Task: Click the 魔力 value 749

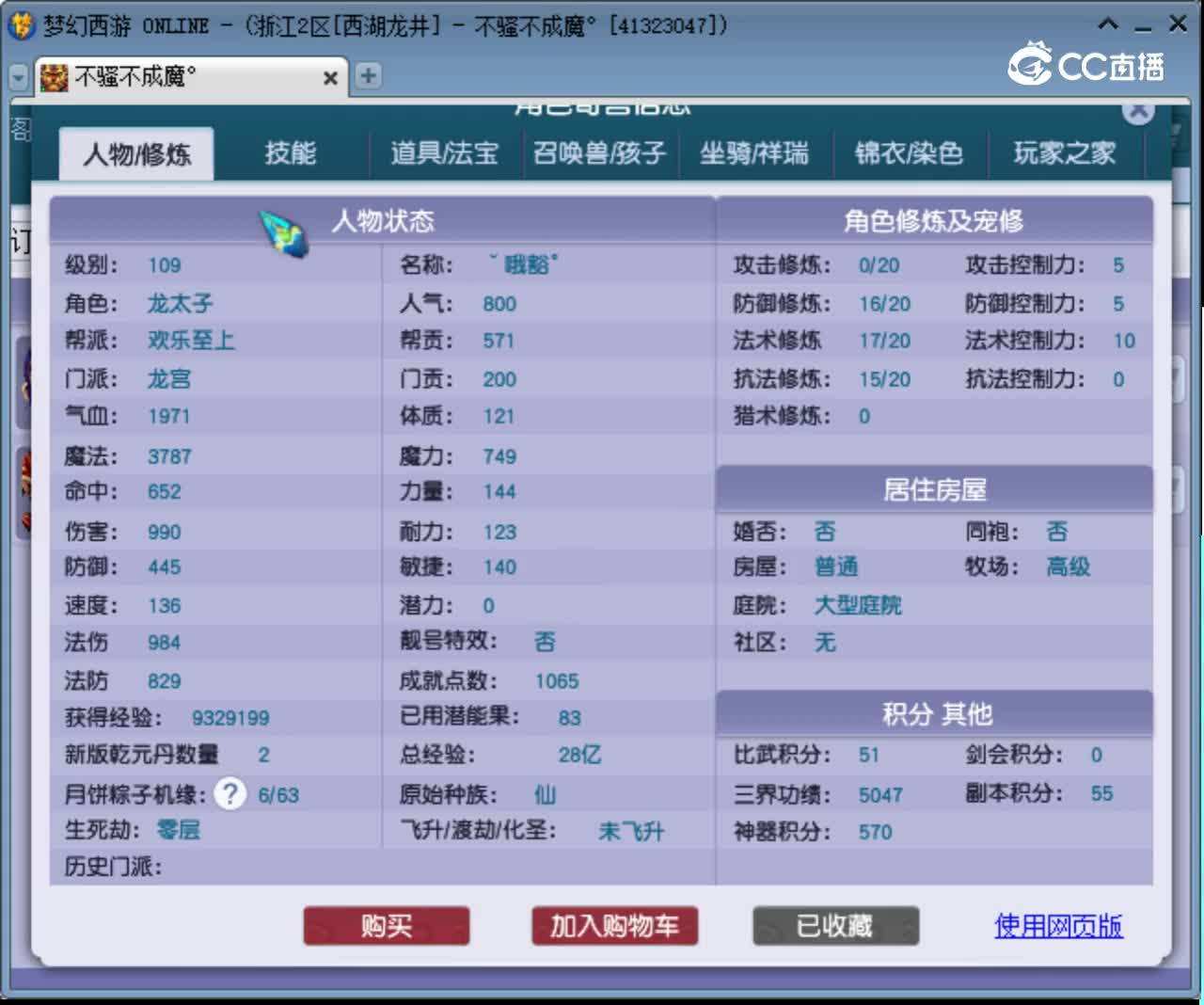Action: [x=499, y=456]
